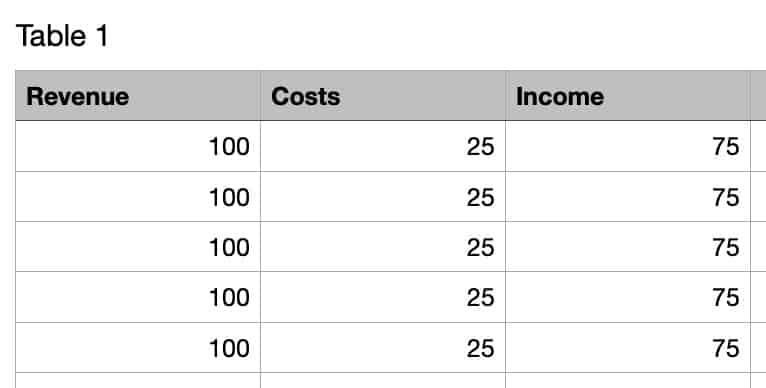Viewport: 766px width, 388px height.
Task: Select fifth row Costs cell with 25
Action: point(383,347)
